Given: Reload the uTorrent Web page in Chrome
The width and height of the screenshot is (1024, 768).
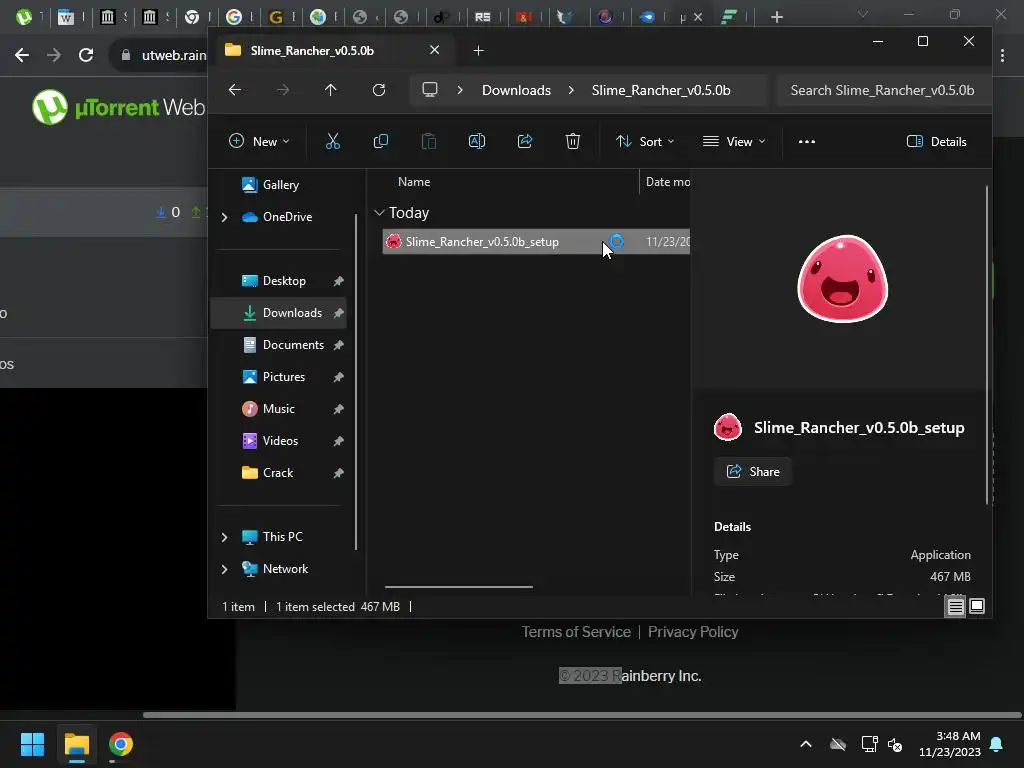Looking at the screenshot, I should 86,55.
